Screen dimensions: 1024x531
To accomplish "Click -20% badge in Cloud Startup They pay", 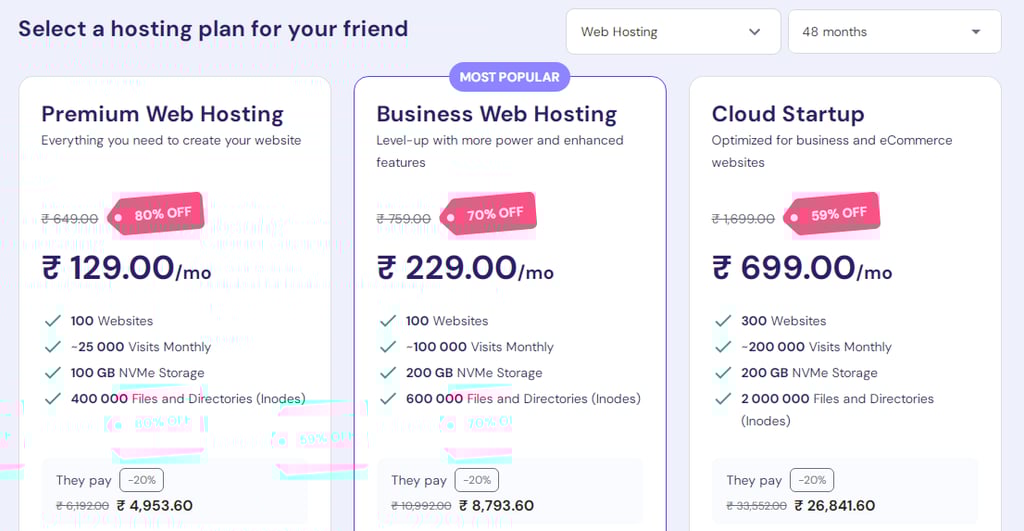I will (812, 480).
